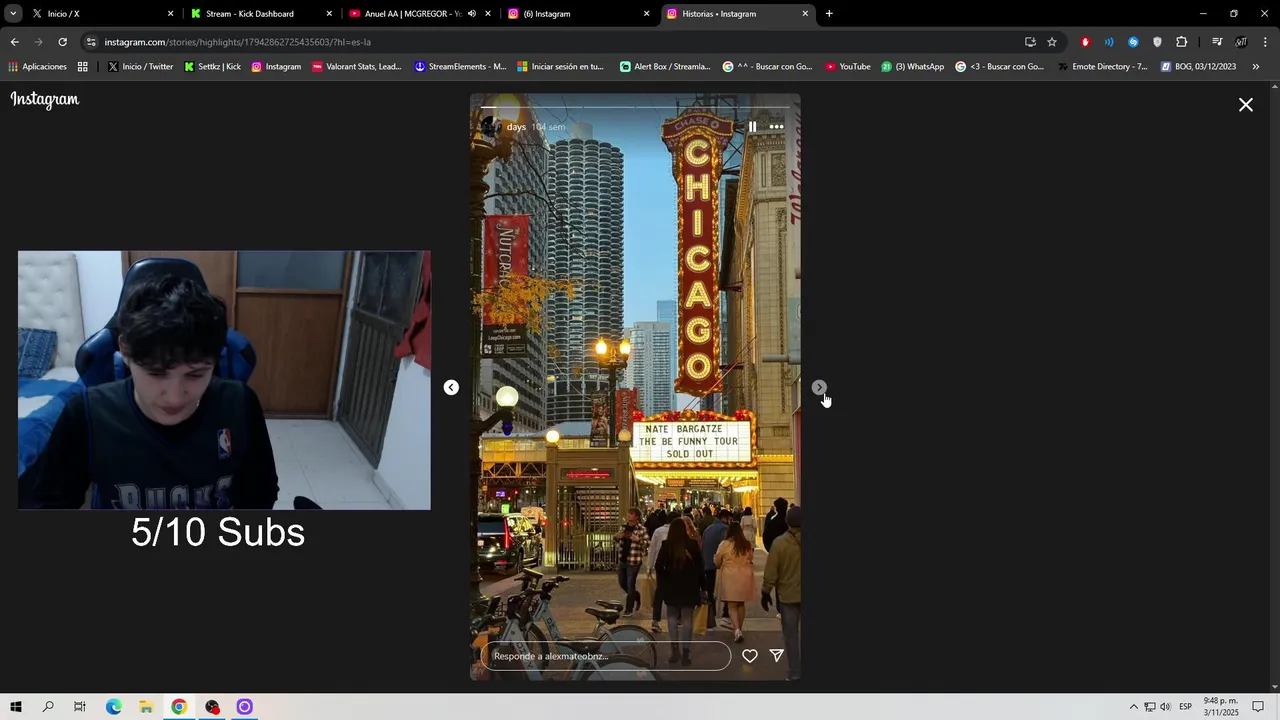
Task: Bookmark this page with the star
Action: click(x=1052, y=42)
